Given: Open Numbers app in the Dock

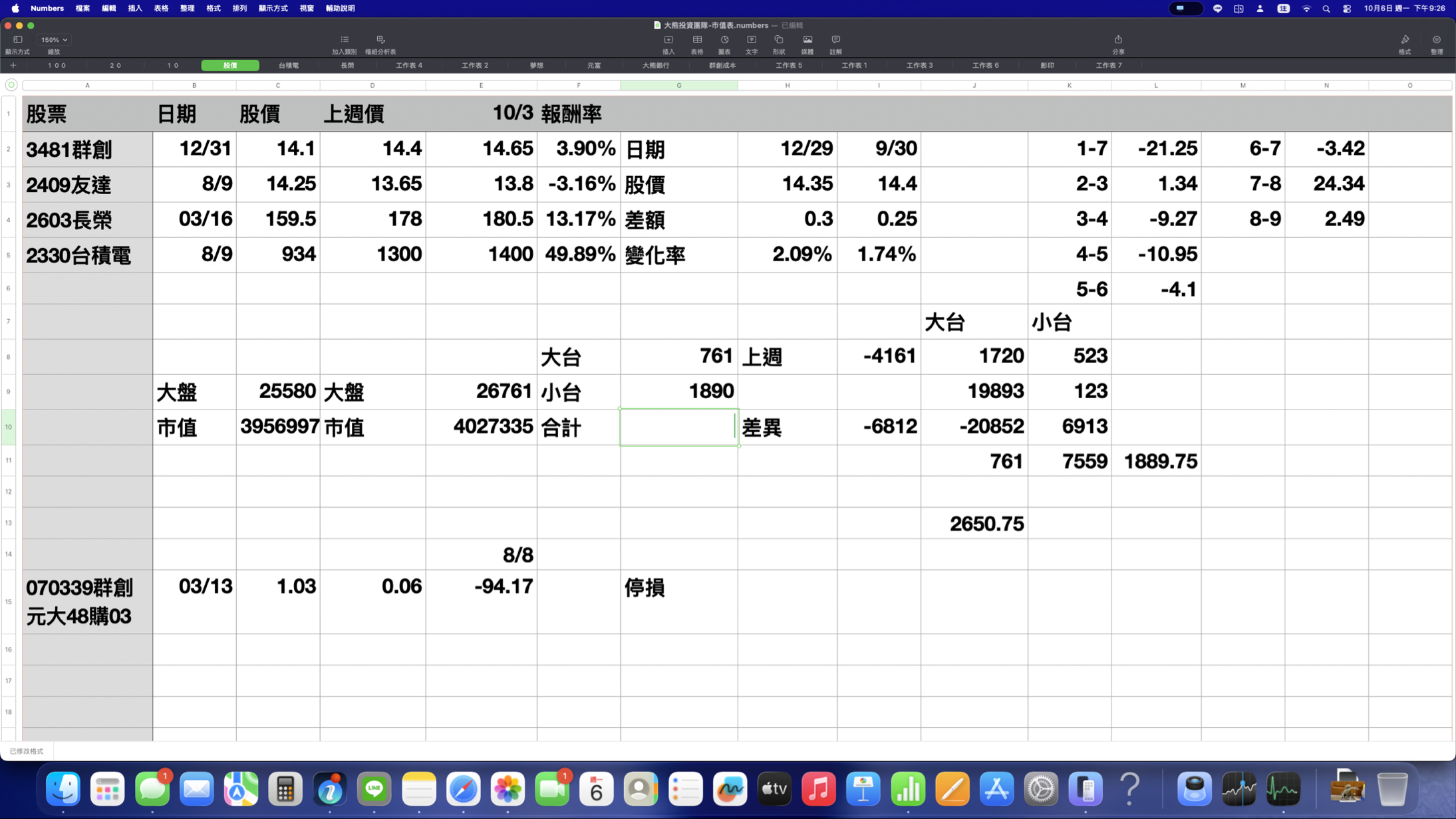Looking at the screenshot, I should pyautogui.click(x=907, y=789).
